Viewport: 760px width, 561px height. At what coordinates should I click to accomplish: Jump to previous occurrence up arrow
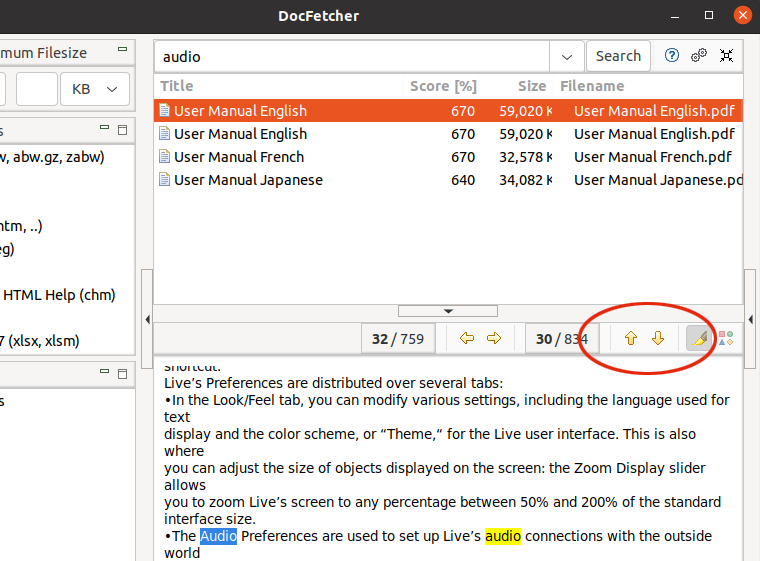[631, 338]
